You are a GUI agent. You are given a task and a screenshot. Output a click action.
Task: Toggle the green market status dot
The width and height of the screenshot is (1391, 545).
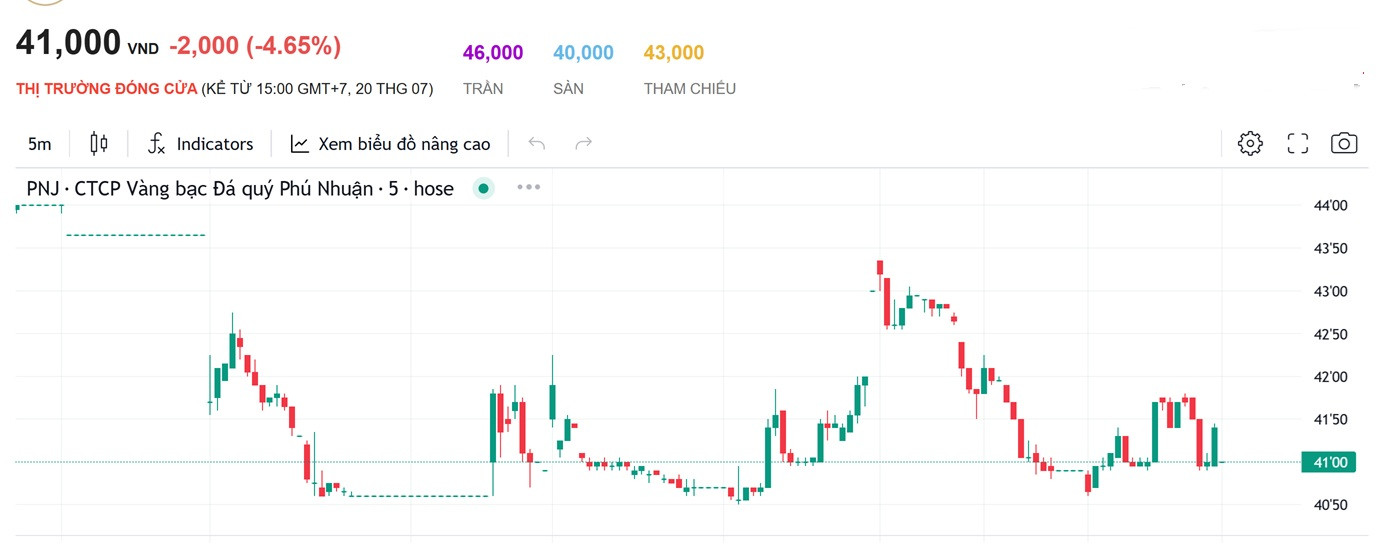pos(484,188)
